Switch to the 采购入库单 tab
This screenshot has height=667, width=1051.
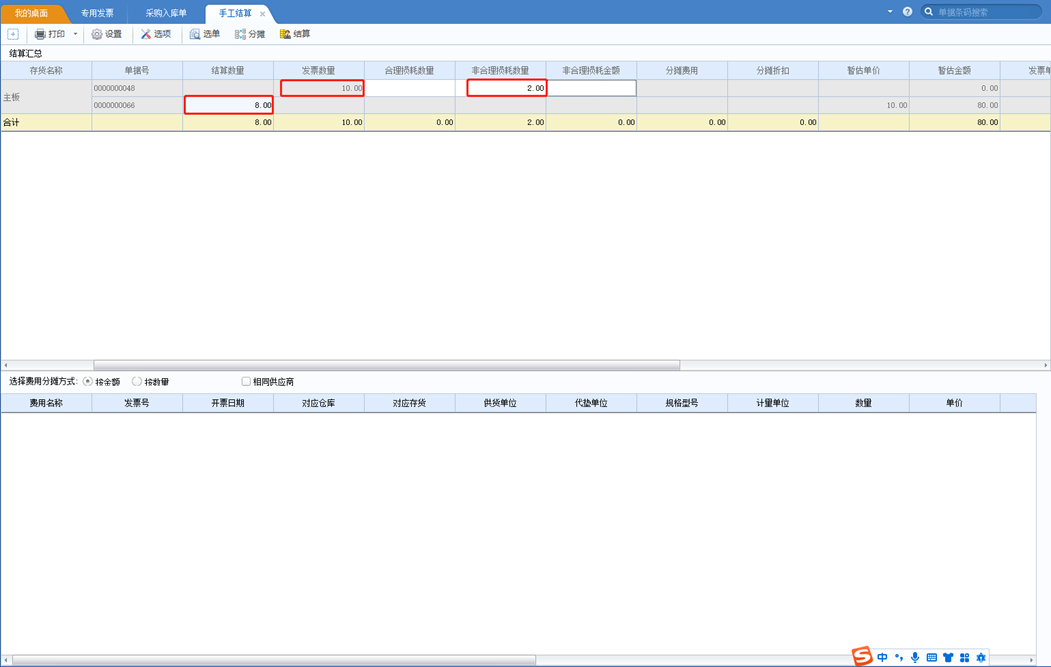pos(166,13)
